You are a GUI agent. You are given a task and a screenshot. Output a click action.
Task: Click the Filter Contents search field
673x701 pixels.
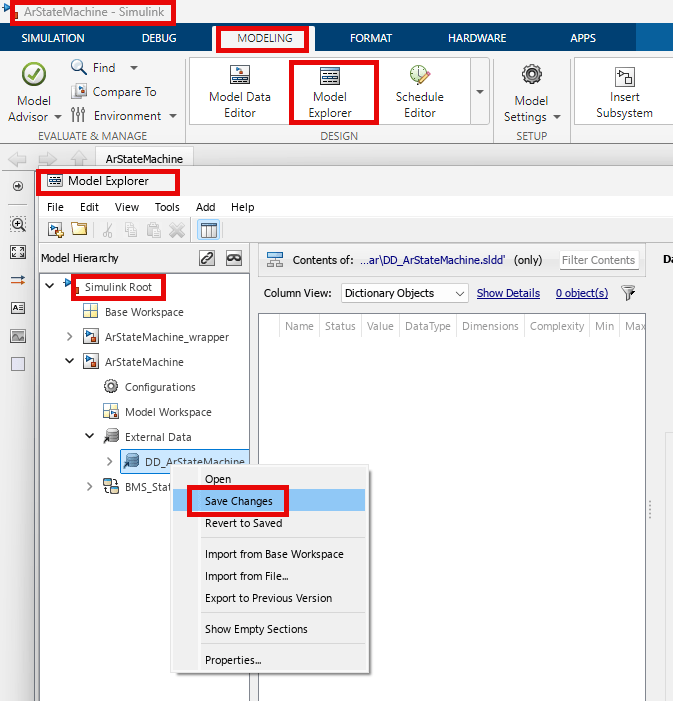[598, 260]
